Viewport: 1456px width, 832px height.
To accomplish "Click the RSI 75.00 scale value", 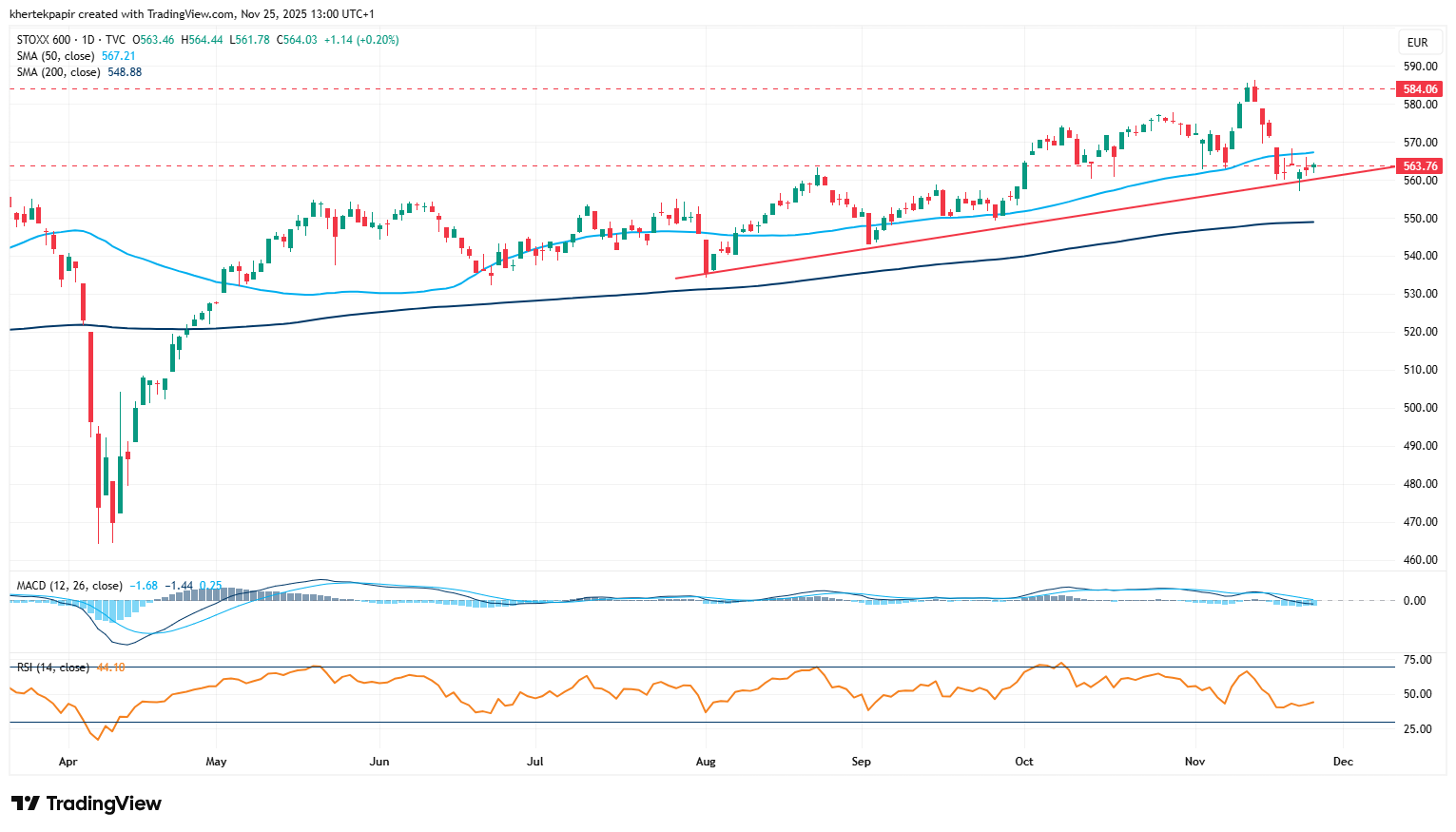I will (1417, 660).
